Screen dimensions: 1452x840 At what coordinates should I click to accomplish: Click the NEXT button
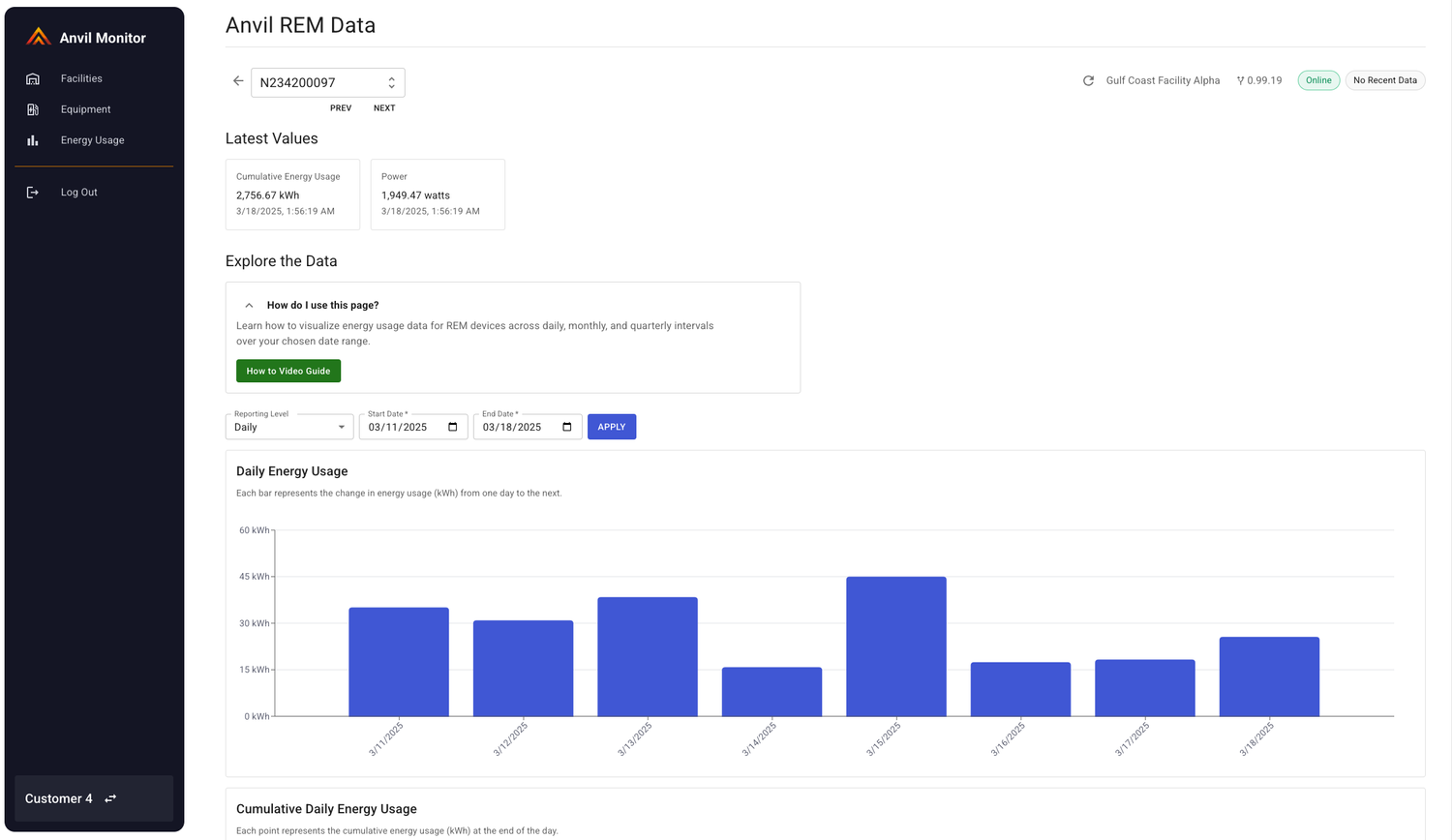coord(384,108)
